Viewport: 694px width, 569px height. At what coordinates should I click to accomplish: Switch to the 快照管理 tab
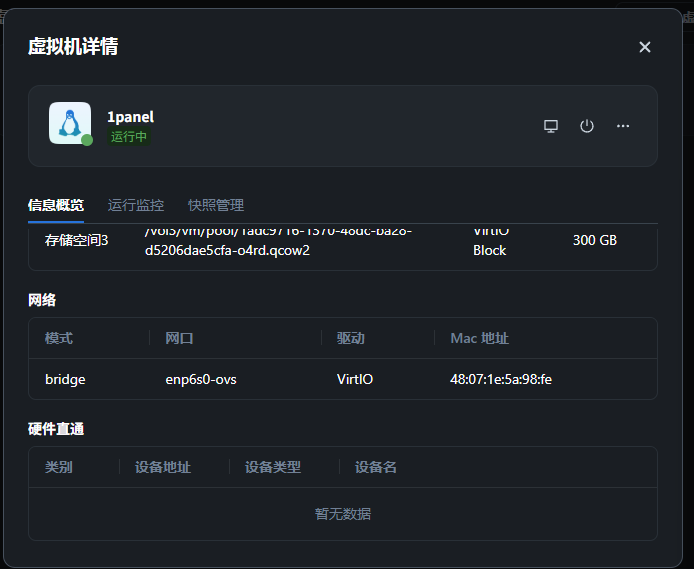(x=216, y=205)
